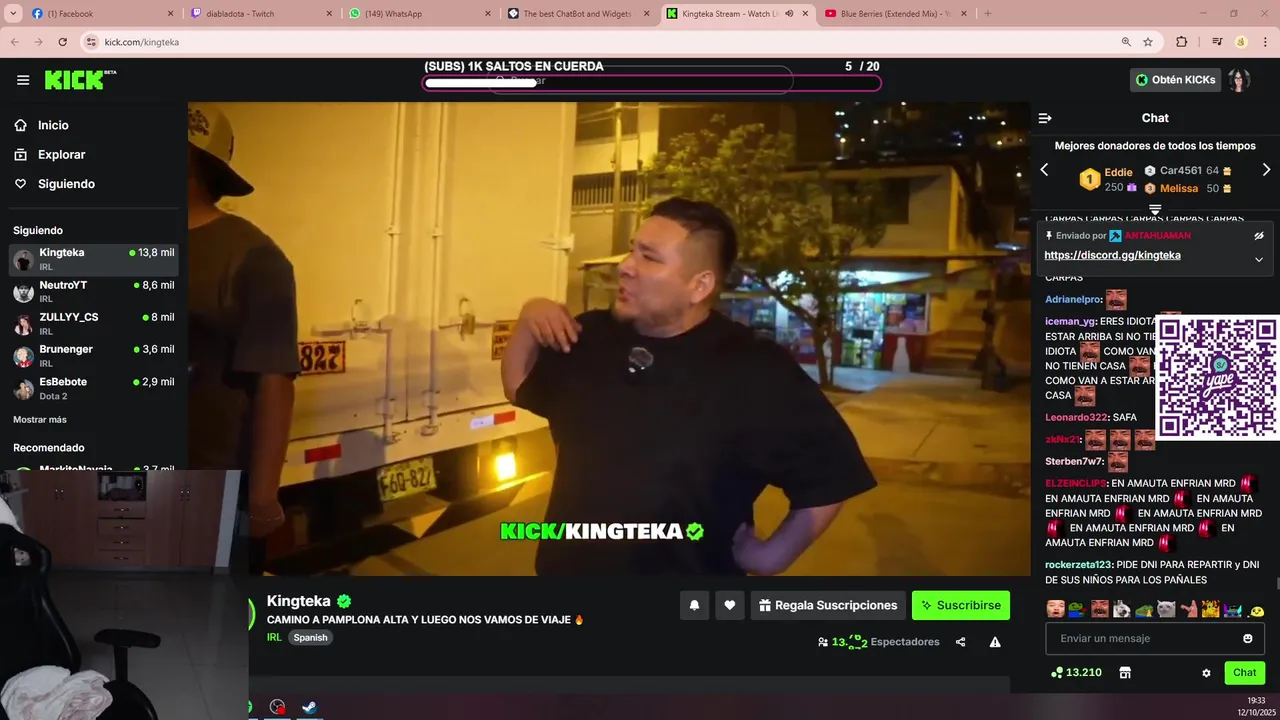
Task: Collapse the donors leaderboard handle
Action: click(1155, 210)
